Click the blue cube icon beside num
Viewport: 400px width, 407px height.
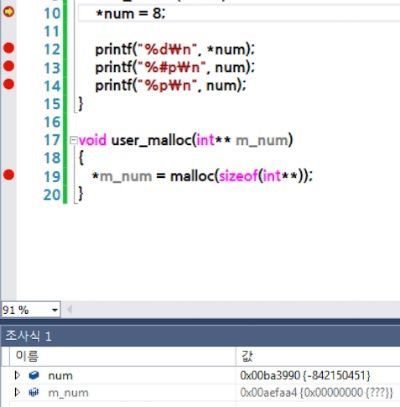tap(34, 376)
